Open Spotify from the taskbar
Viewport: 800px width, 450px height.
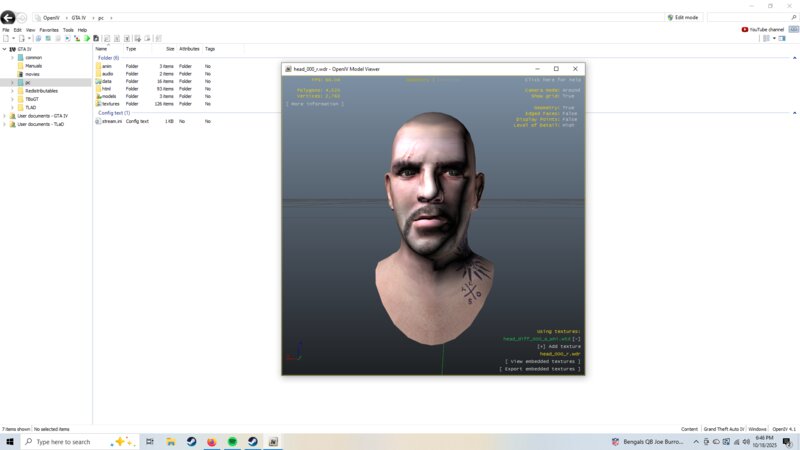click(232, 441)
